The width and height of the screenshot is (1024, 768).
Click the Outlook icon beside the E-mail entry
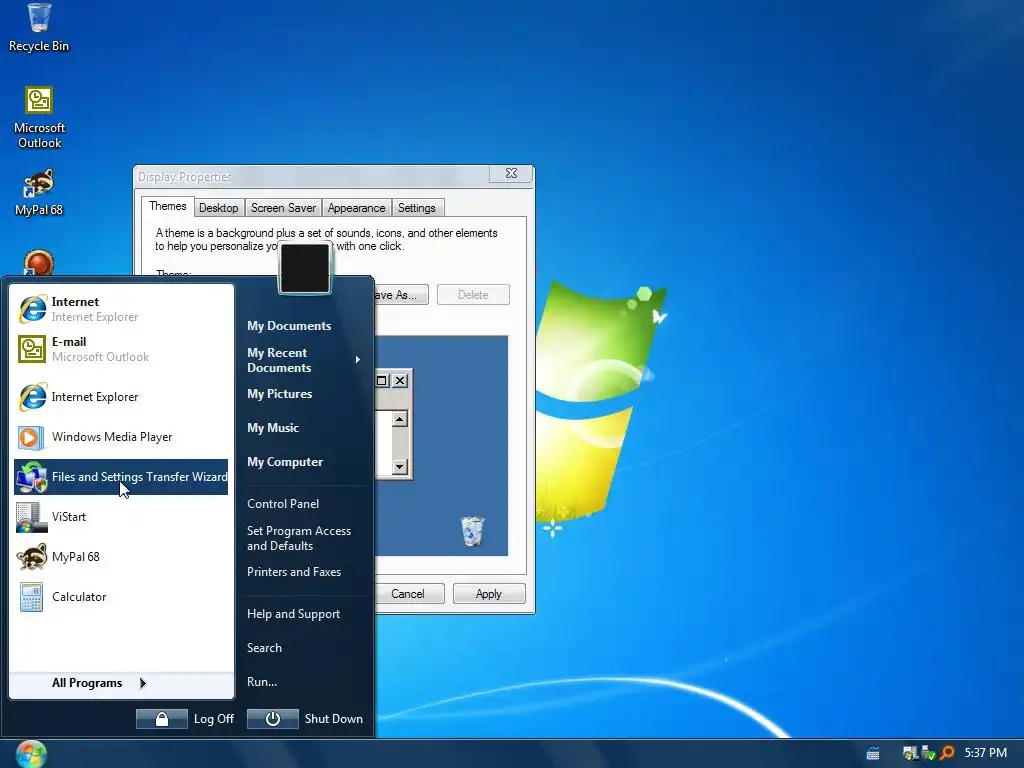tap(32, 349)
